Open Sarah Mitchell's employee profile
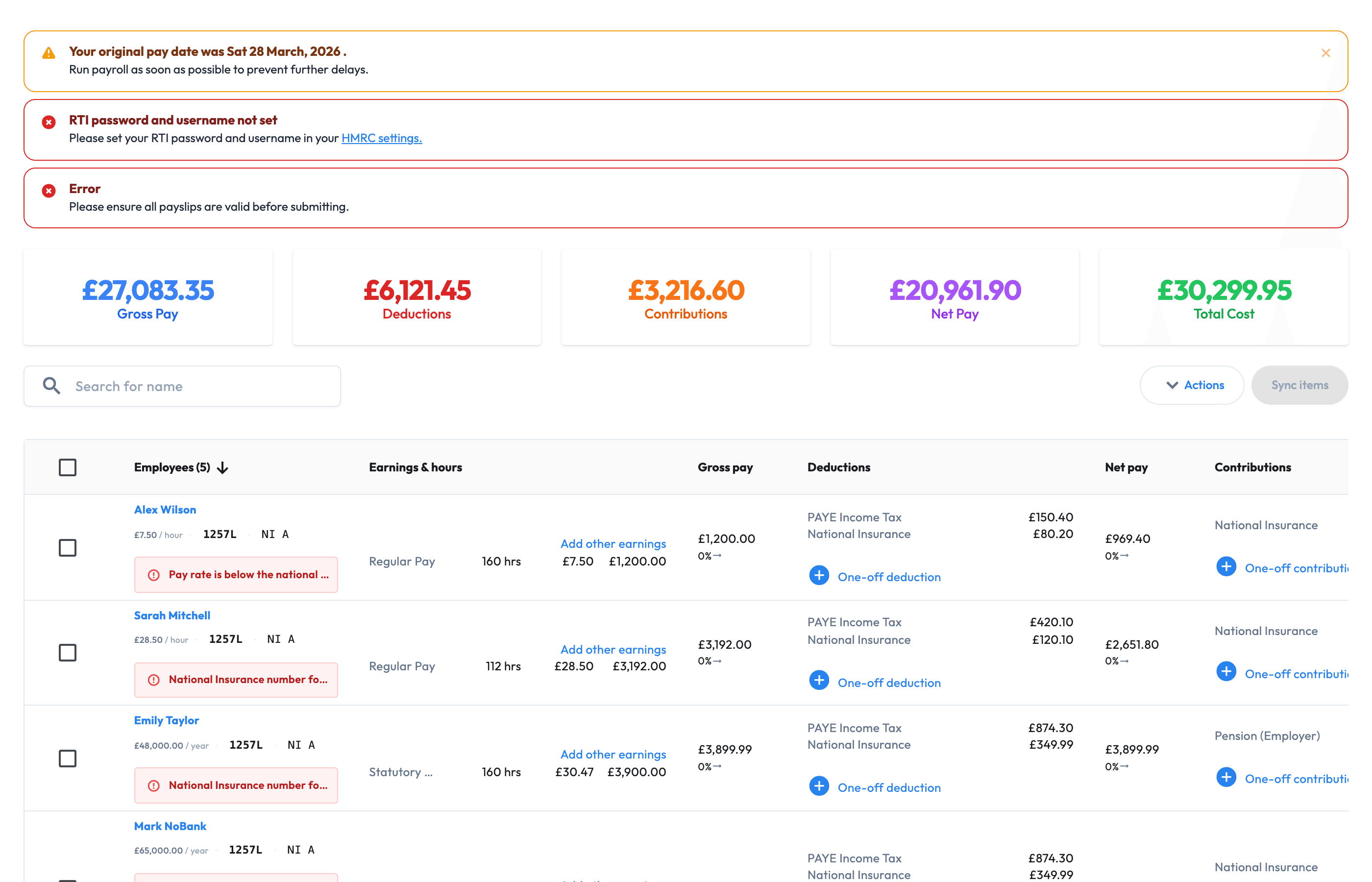 [172, 615]
